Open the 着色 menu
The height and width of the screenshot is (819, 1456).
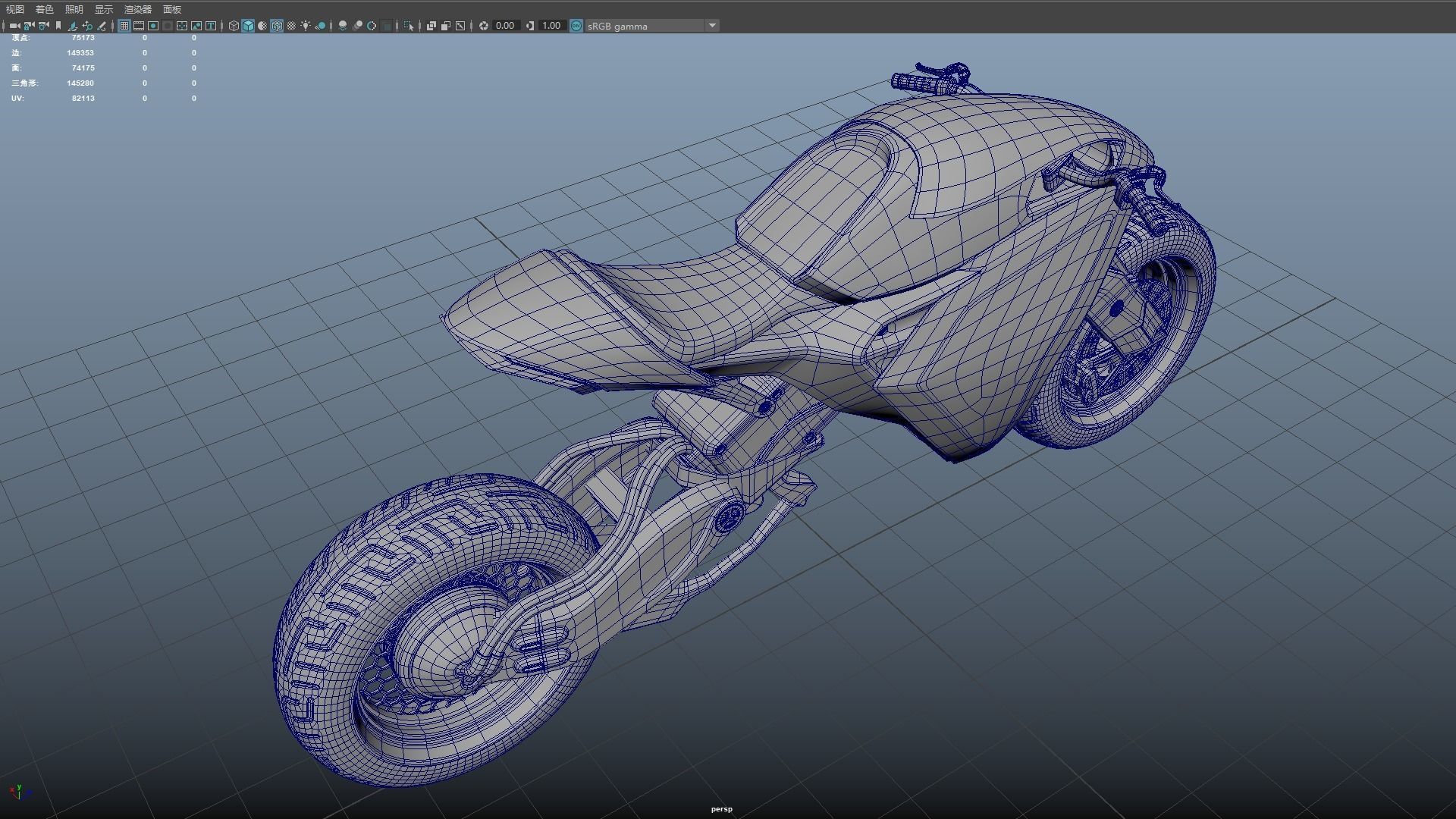pyautogui.click(x=43, y=10)
